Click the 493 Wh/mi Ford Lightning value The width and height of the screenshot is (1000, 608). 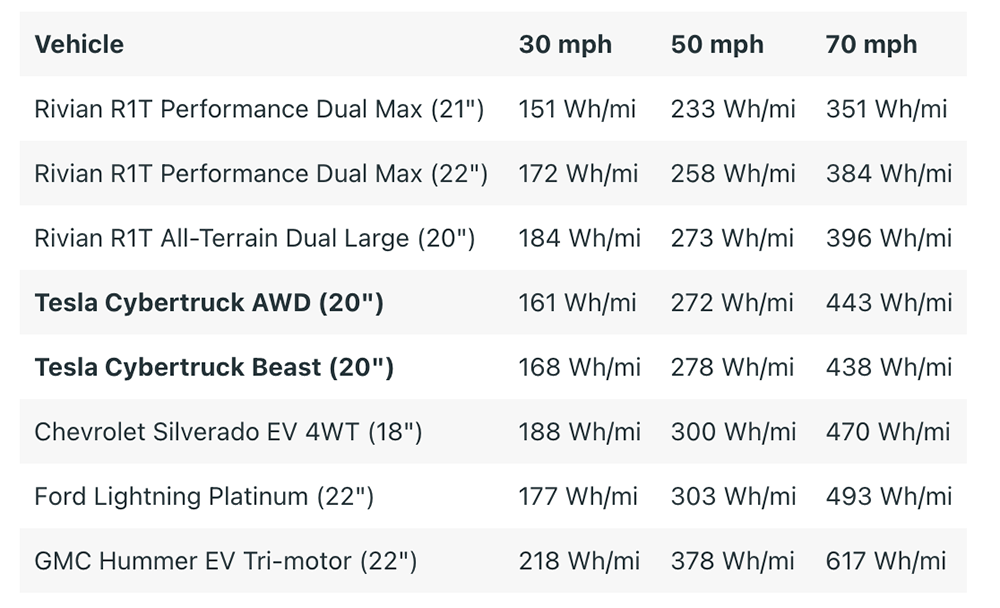coord(889,496)
